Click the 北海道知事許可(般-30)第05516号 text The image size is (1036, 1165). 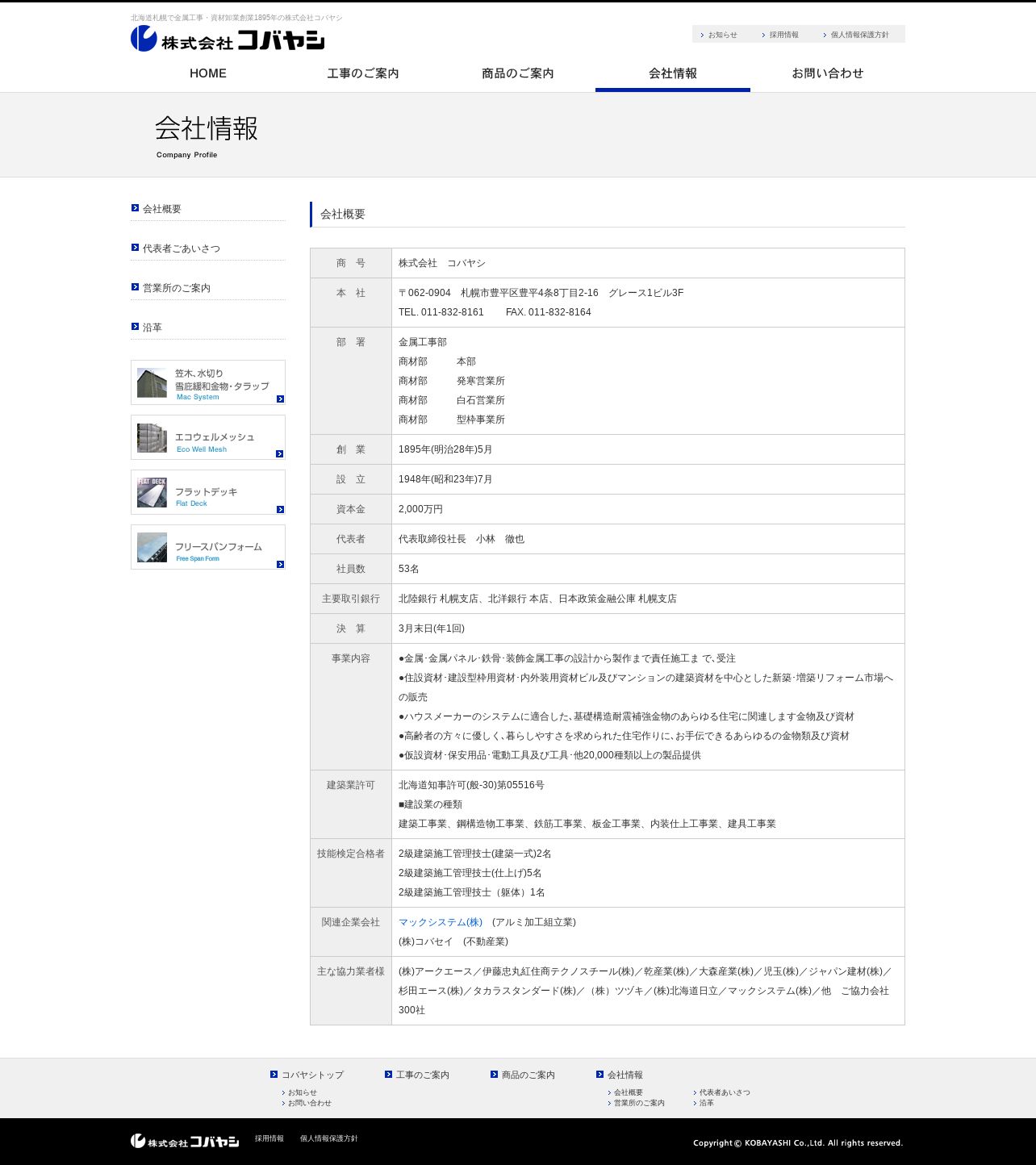[471, 785]
